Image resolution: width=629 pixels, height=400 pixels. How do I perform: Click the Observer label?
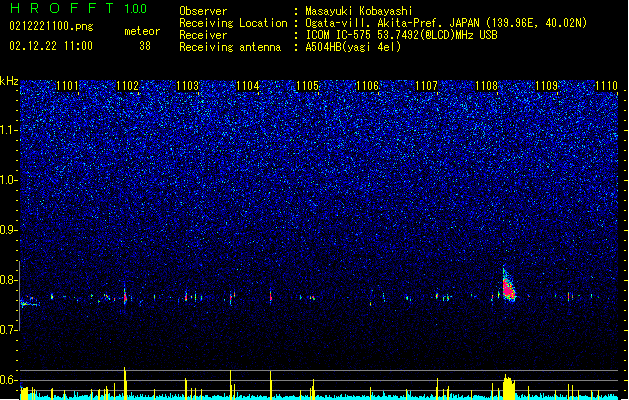tap(203, 11)
